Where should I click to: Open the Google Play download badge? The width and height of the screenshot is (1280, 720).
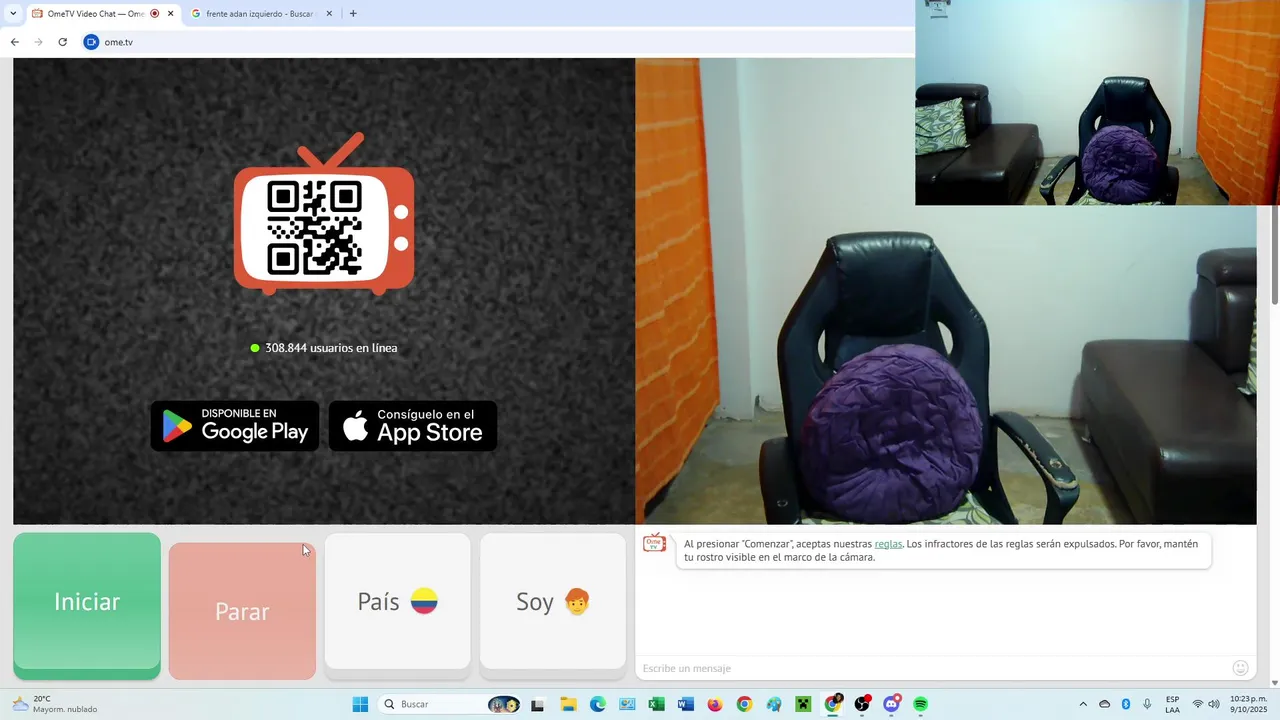[235, 426]
